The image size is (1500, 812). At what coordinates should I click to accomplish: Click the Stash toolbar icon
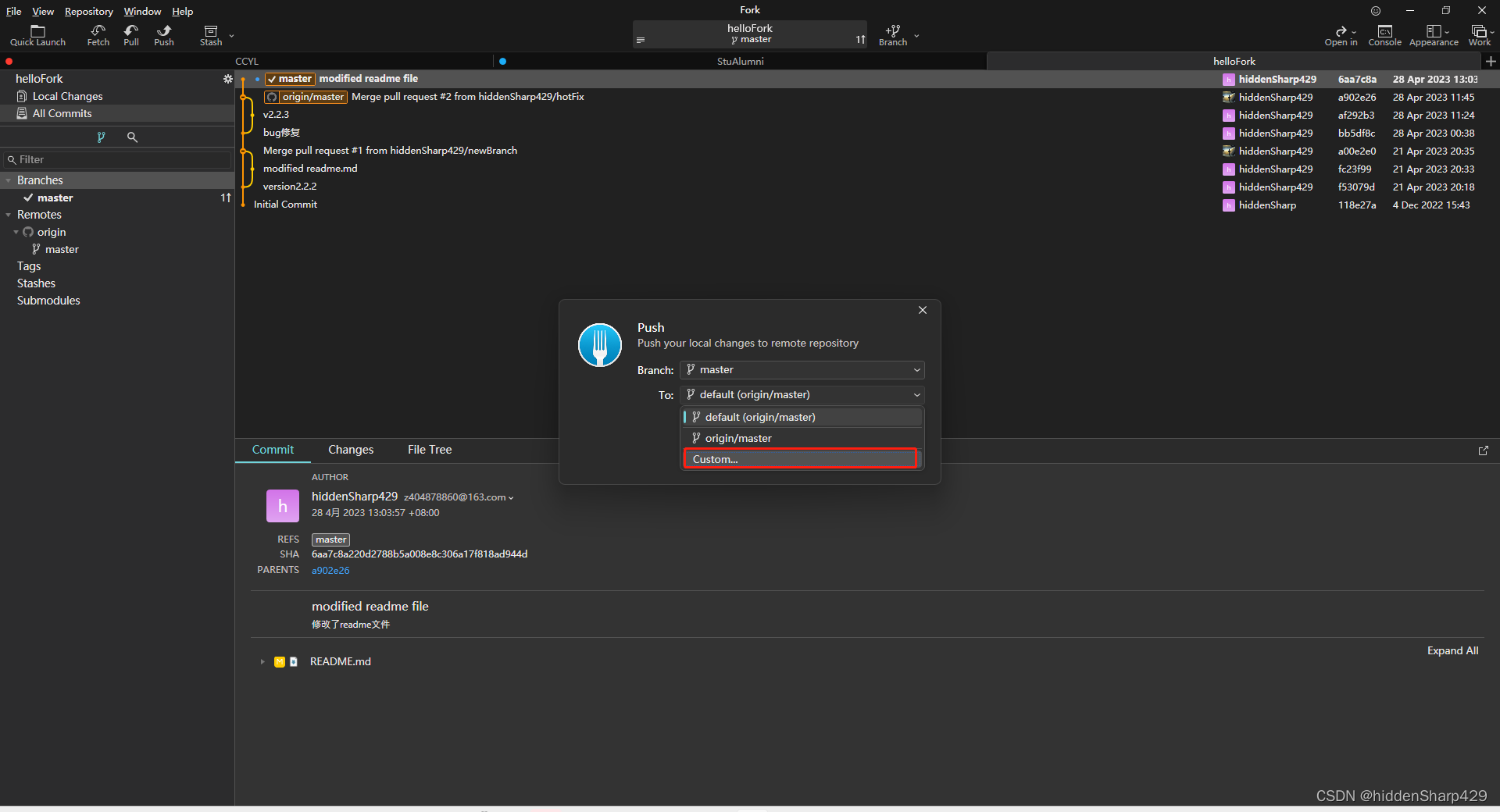point(211,35)
